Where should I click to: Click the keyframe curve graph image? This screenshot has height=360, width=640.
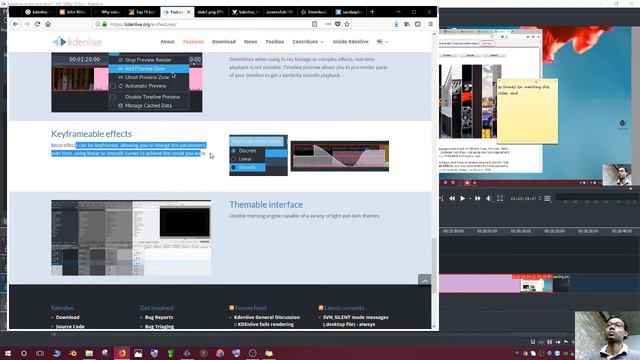click(x=340, y=156)
